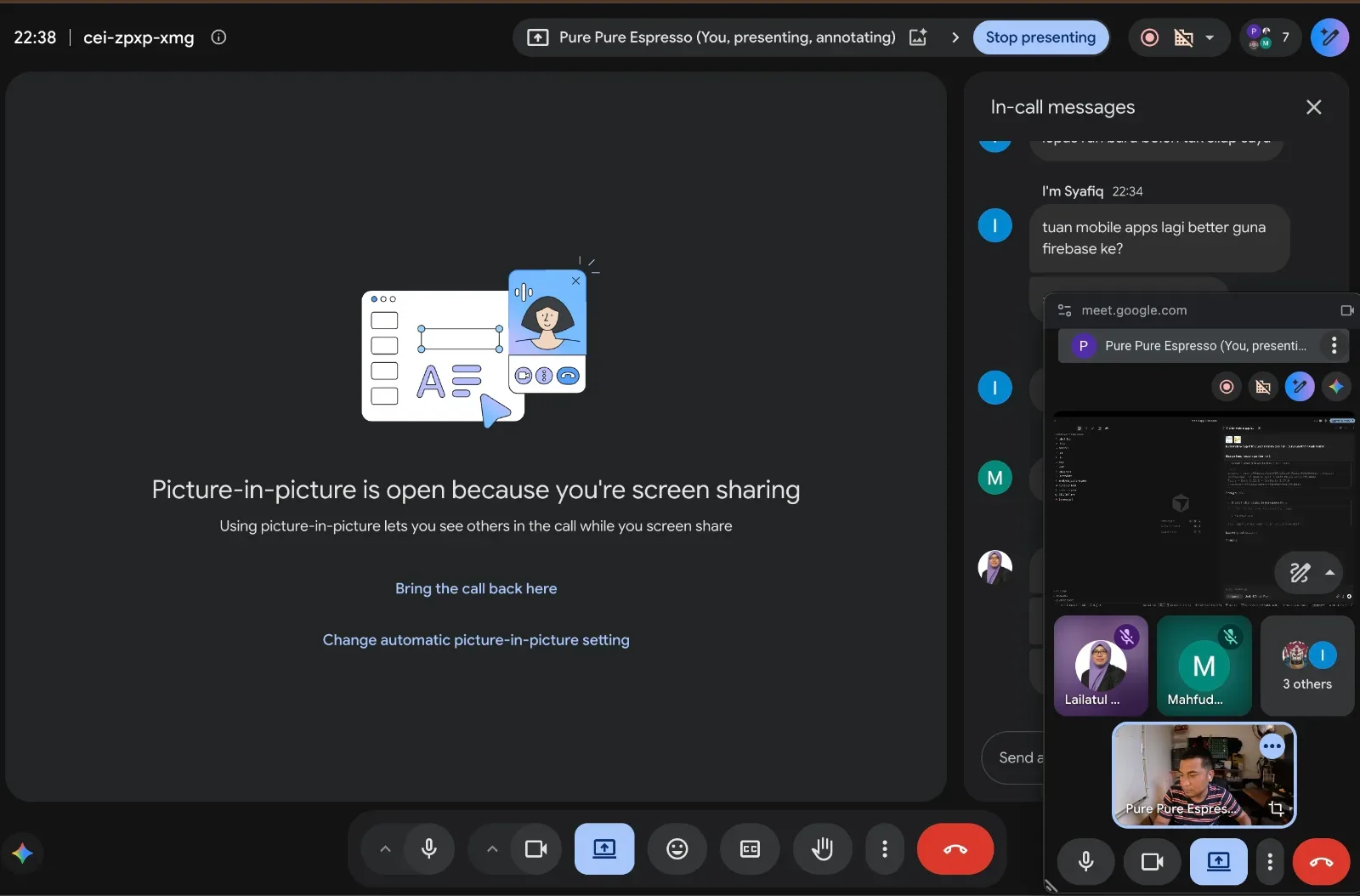This screenshot has height=896, width=1360.
Task: Toggle camera in main toolbar
Action: click(536, 848)
